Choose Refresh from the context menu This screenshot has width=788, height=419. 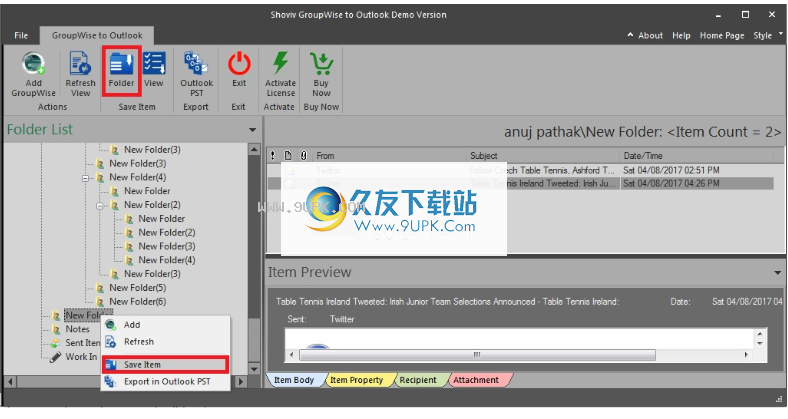[x=166, y=342]
